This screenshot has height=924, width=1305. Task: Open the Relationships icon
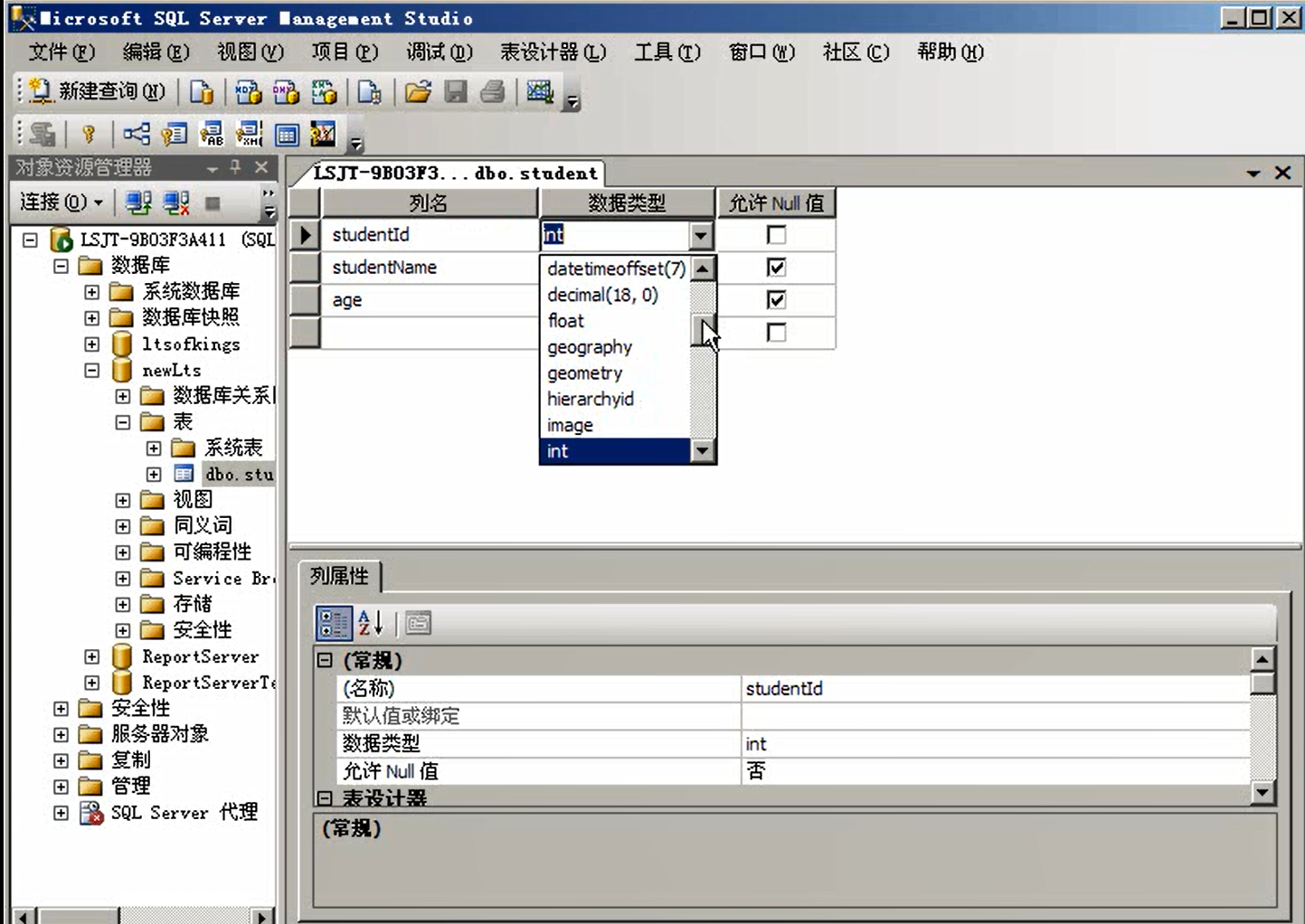tap(137, 135)
